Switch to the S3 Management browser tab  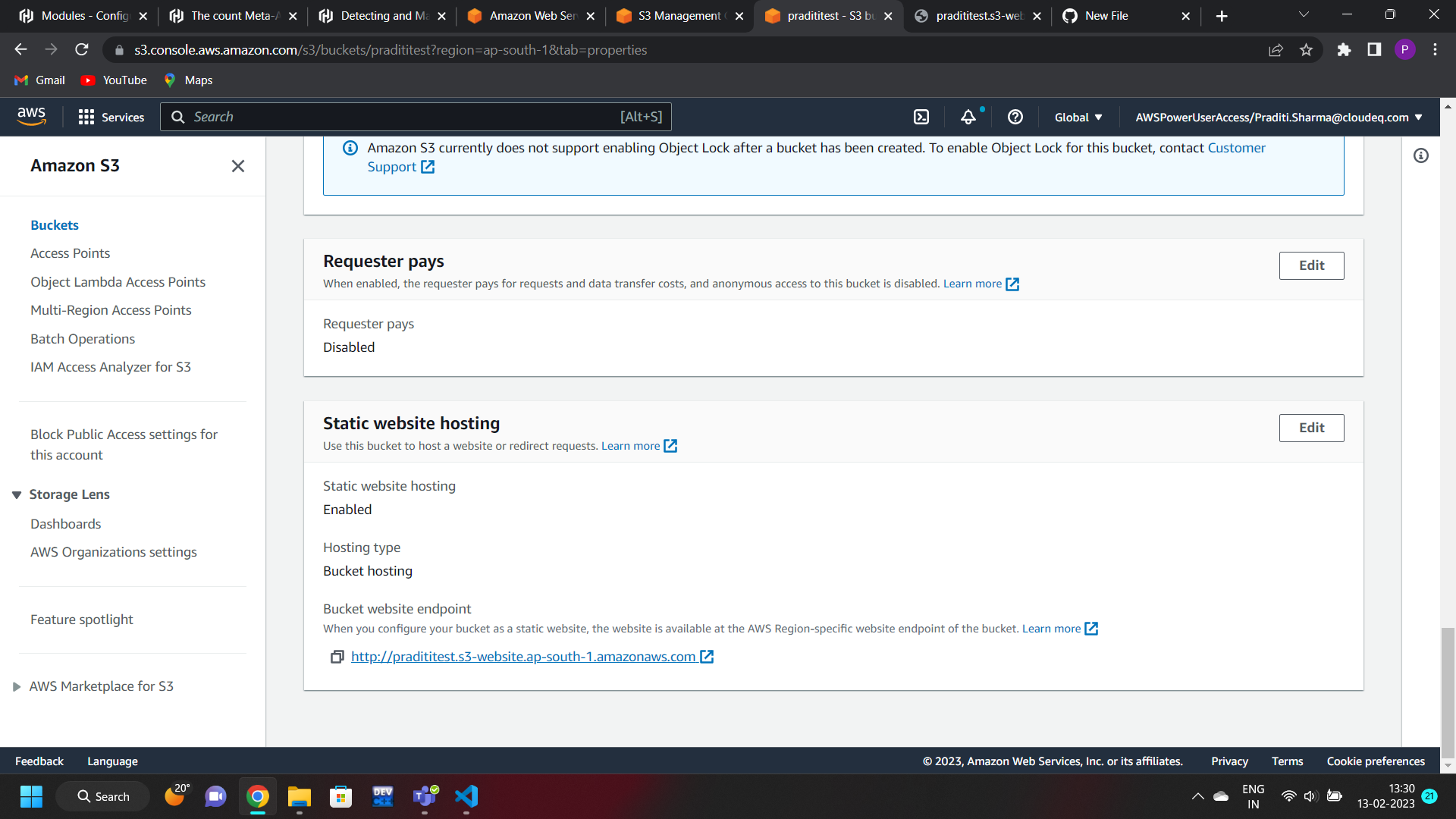(675, 15)
